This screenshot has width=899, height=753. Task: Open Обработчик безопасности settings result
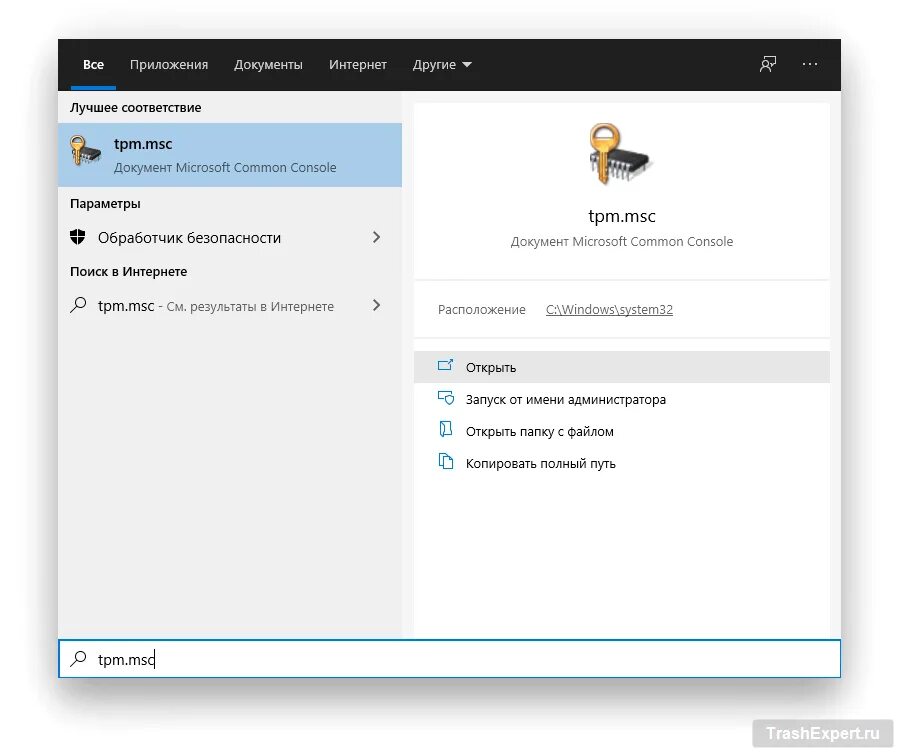tap(230, 237)
